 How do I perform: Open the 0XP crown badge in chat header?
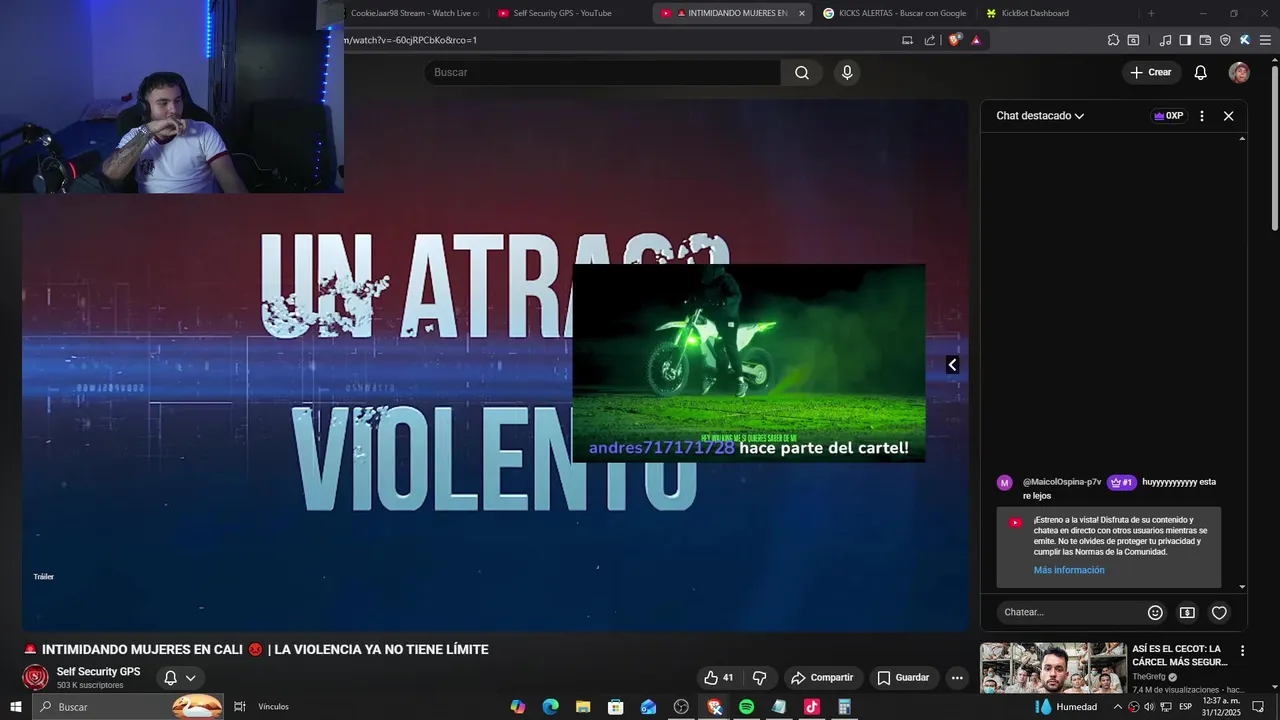pos(1168,116)
